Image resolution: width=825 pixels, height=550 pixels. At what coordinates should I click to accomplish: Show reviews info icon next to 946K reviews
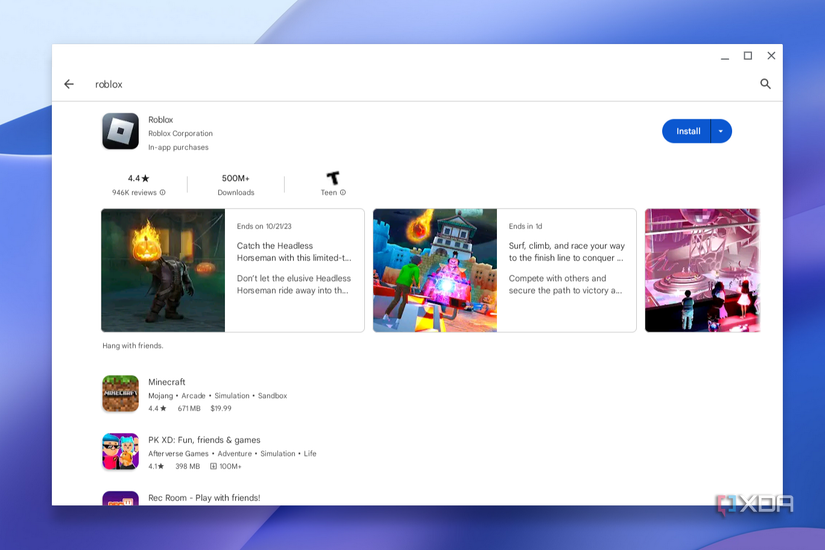(163, 193)
